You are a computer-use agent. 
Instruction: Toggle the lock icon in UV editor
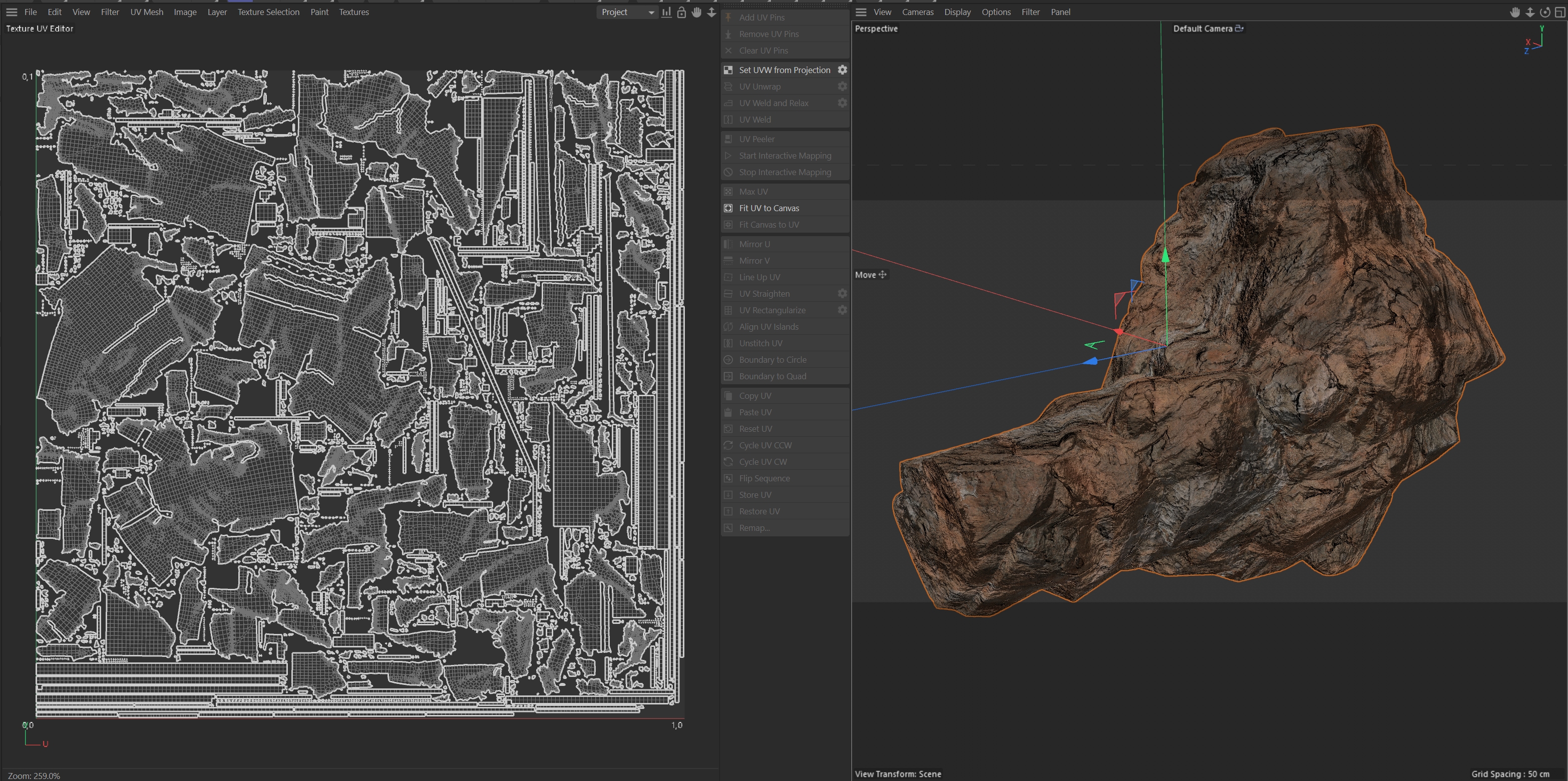coord(682,12)
